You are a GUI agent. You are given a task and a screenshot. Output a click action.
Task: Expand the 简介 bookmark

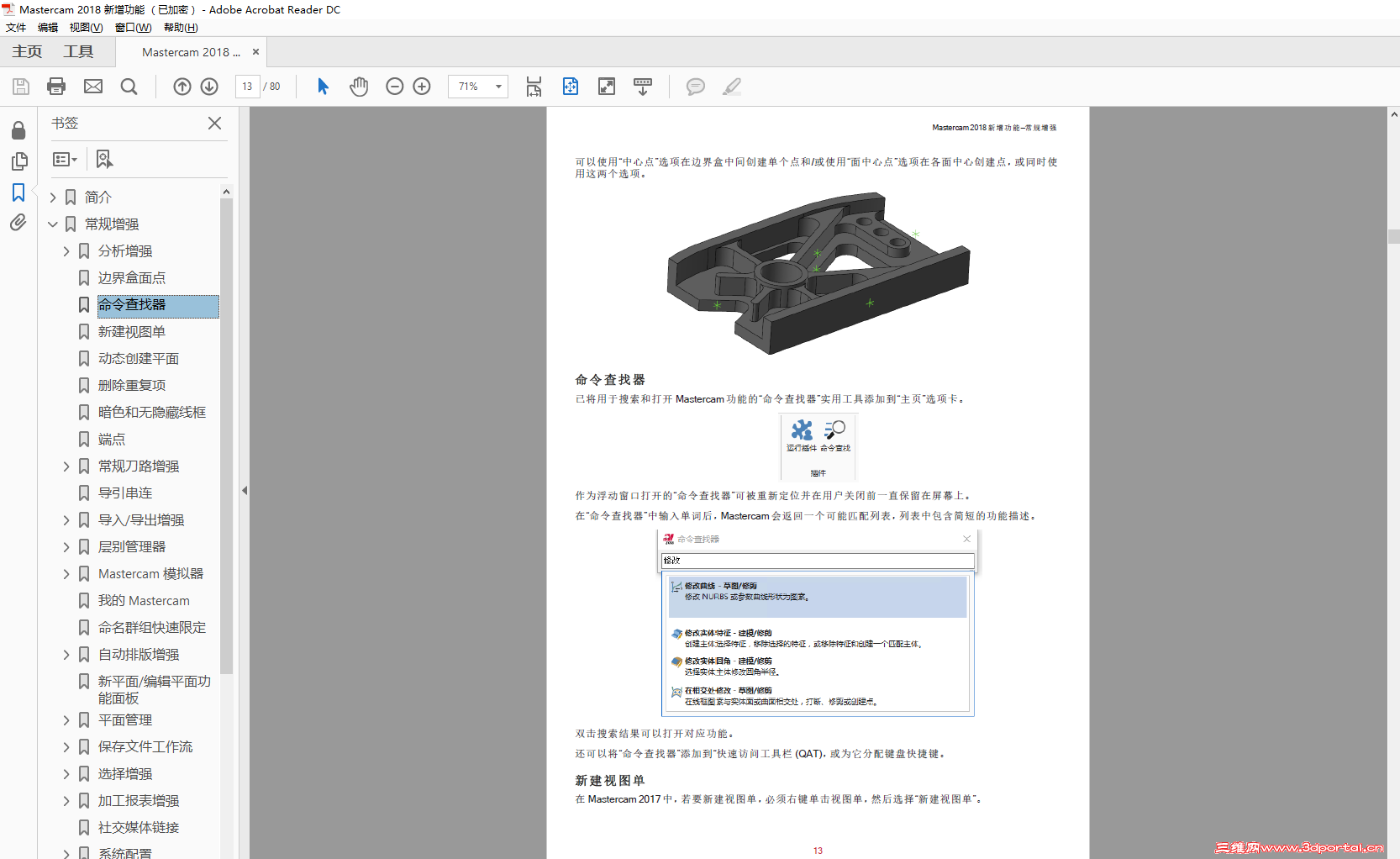coord(53,198)
